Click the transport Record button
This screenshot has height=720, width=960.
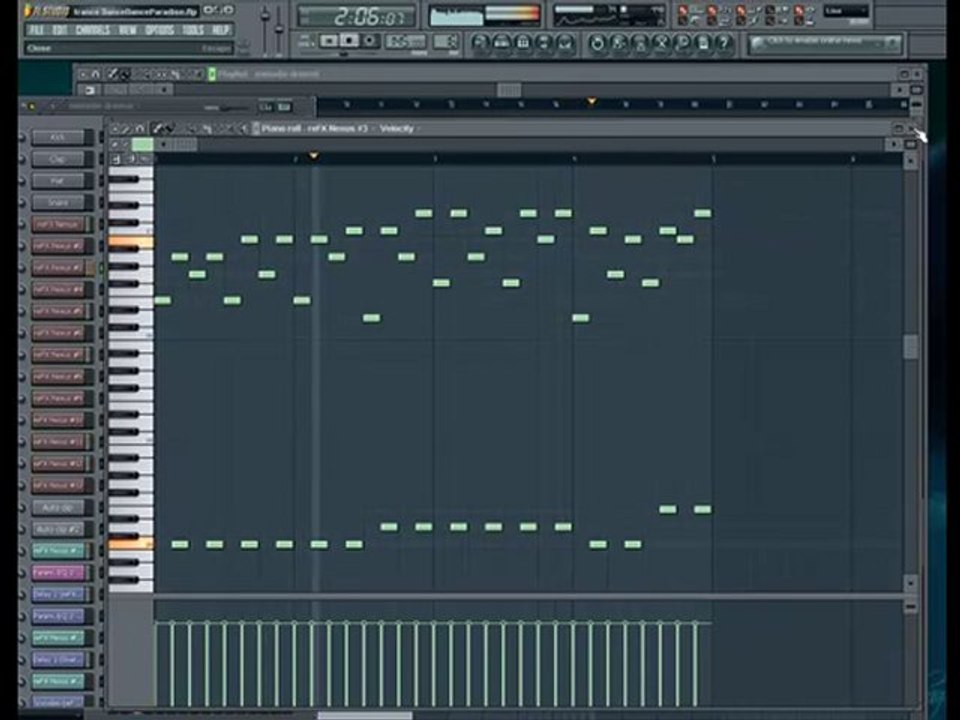tap(369, 41)
